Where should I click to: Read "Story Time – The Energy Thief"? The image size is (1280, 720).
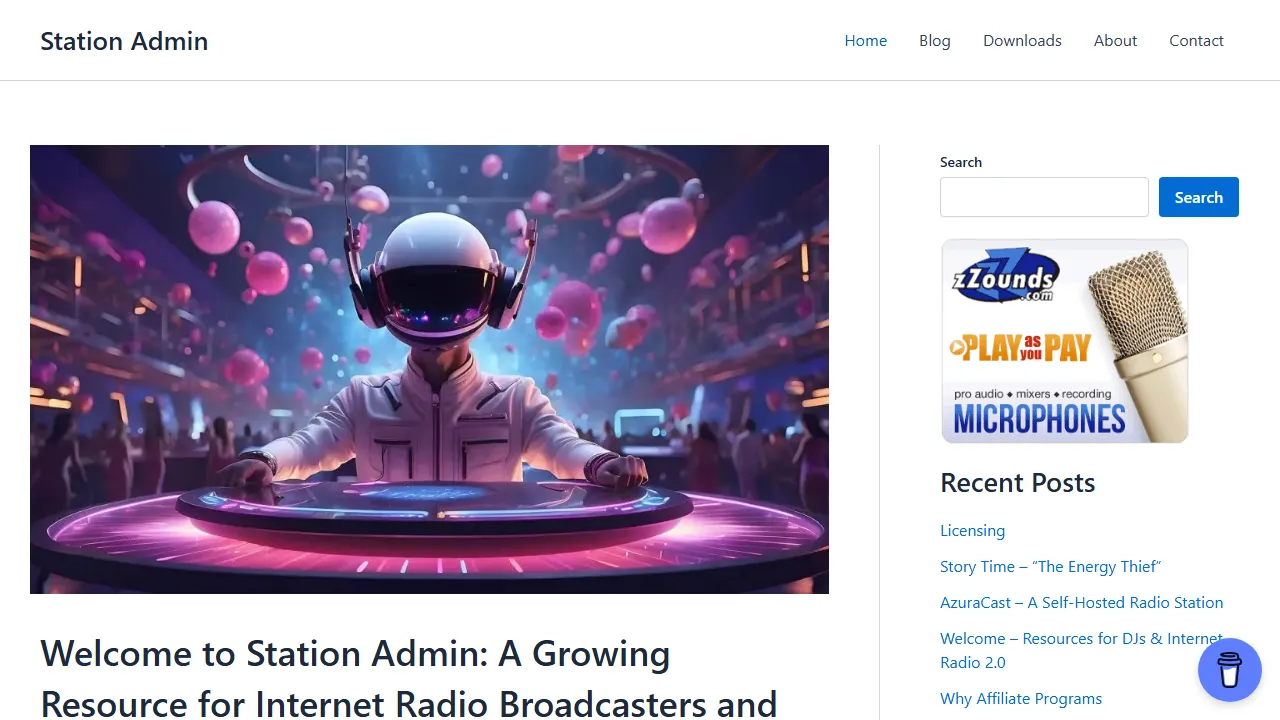(x=1050, y=566)
